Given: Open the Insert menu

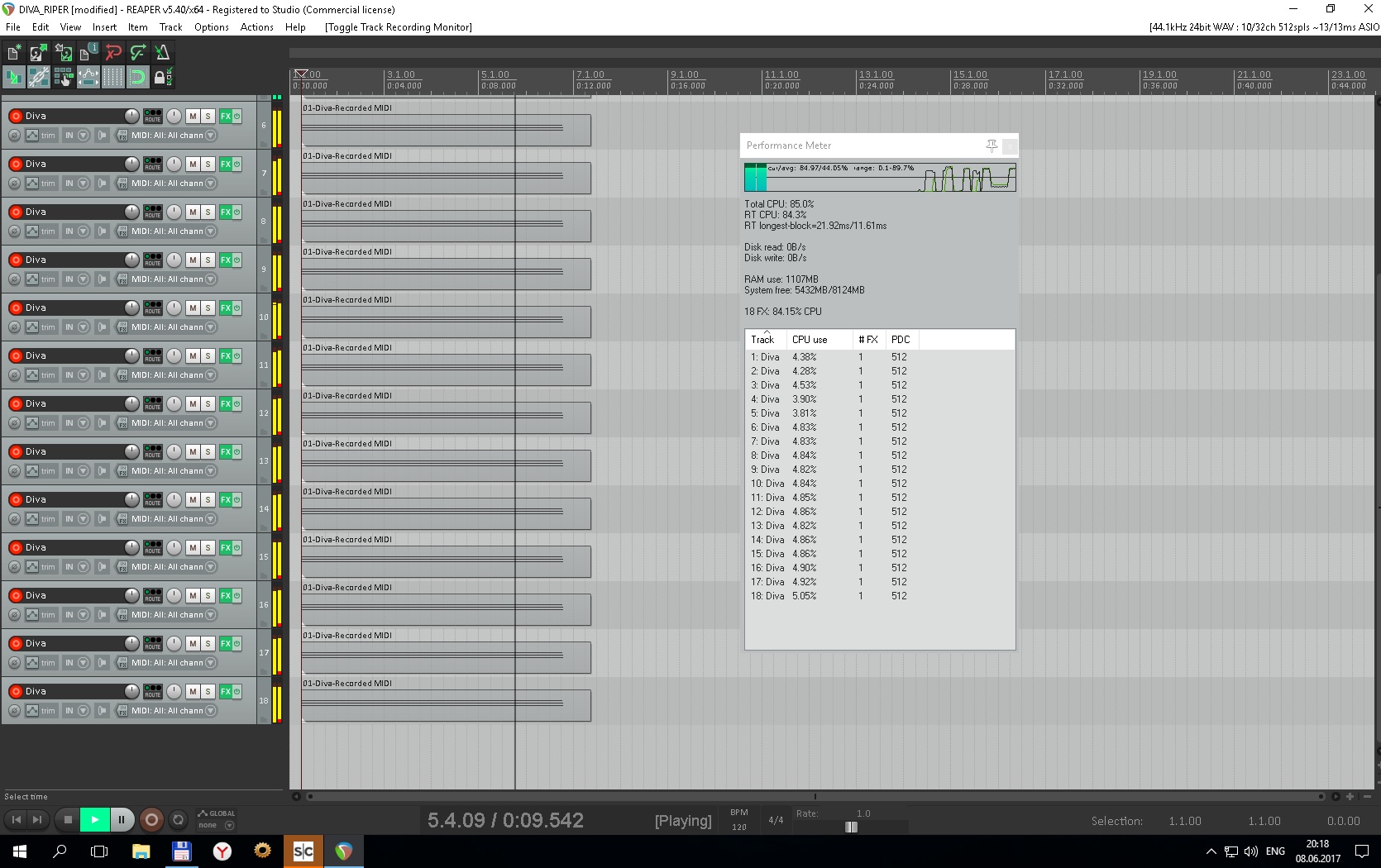Looking at the screenshot, I should coord(104,27).
